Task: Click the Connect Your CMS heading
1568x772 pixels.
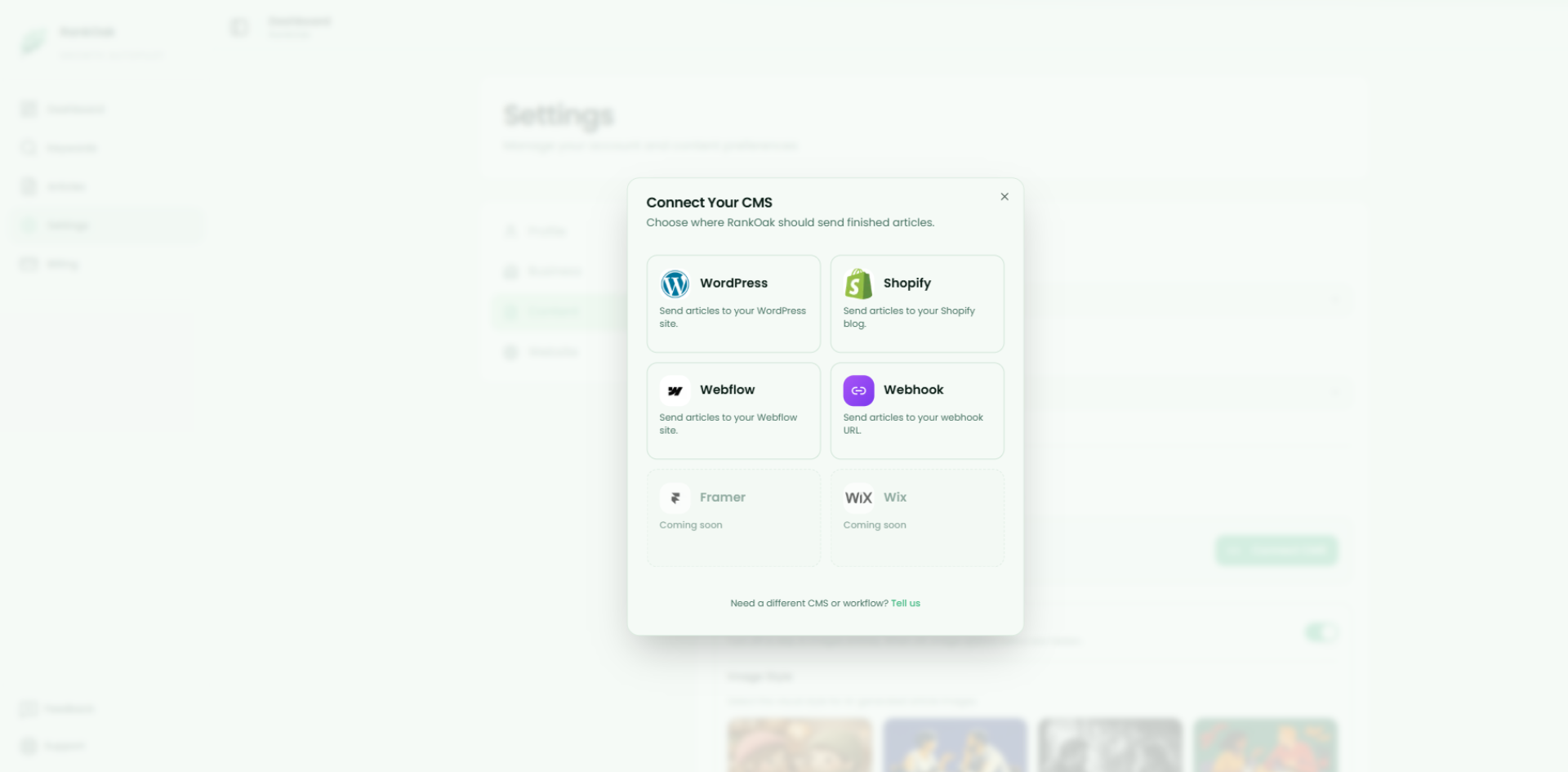Action: pyautogui.click(x=709, y=202)
